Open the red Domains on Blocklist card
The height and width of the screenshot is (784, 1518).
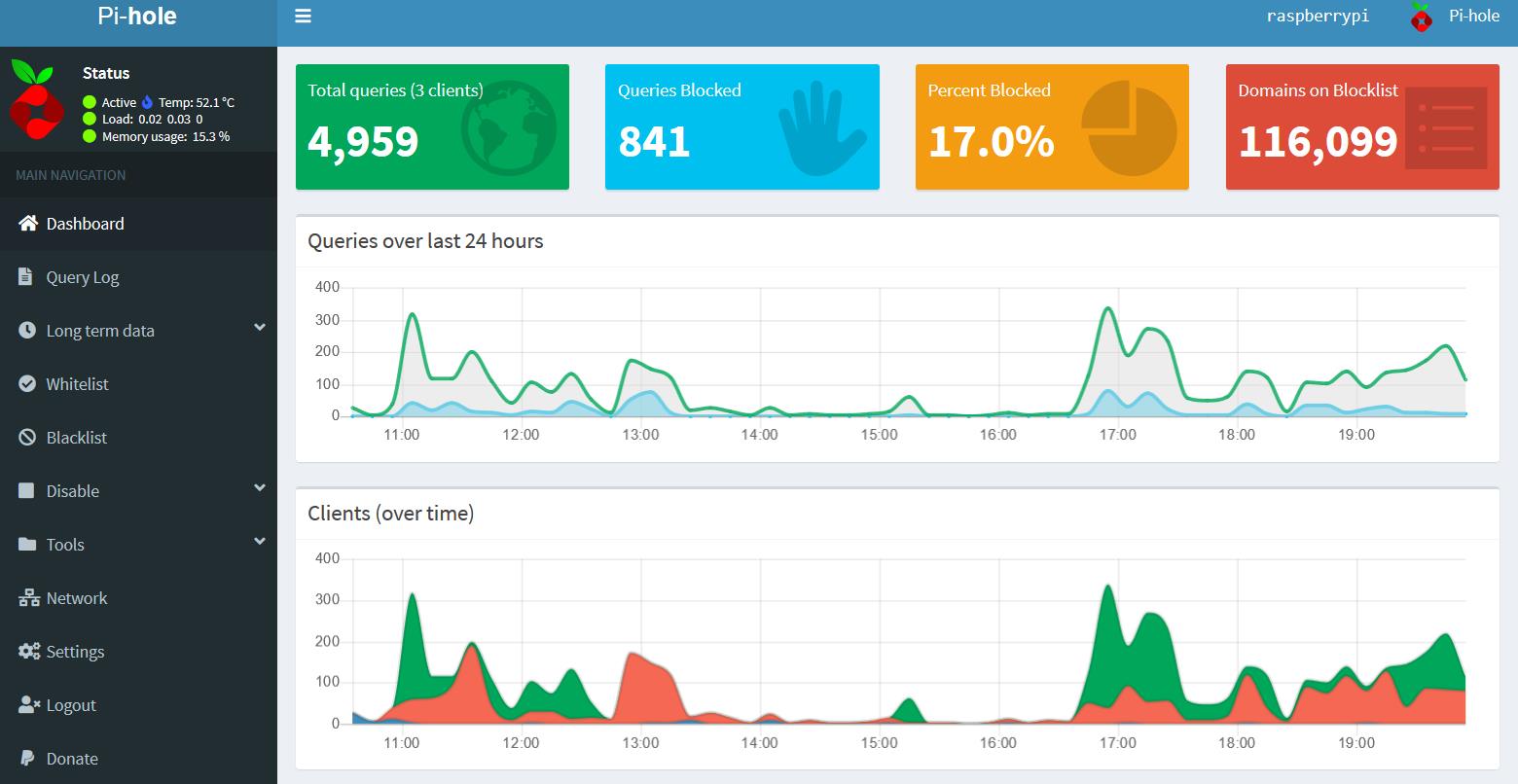tap(1362, 126)
